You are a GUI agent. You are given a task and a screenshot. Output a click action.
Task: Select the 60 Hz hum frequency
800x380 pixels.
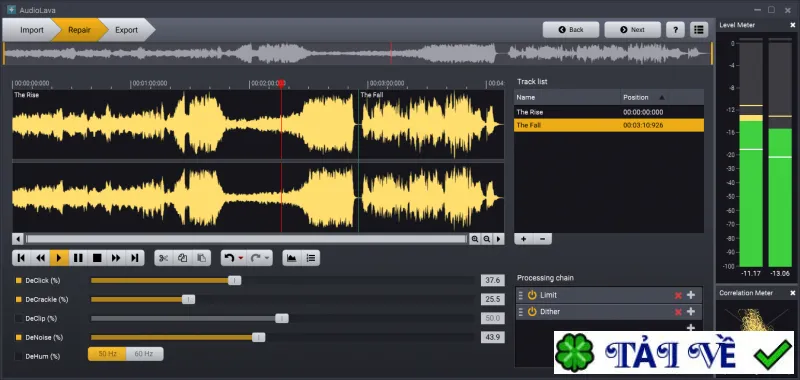144,354
